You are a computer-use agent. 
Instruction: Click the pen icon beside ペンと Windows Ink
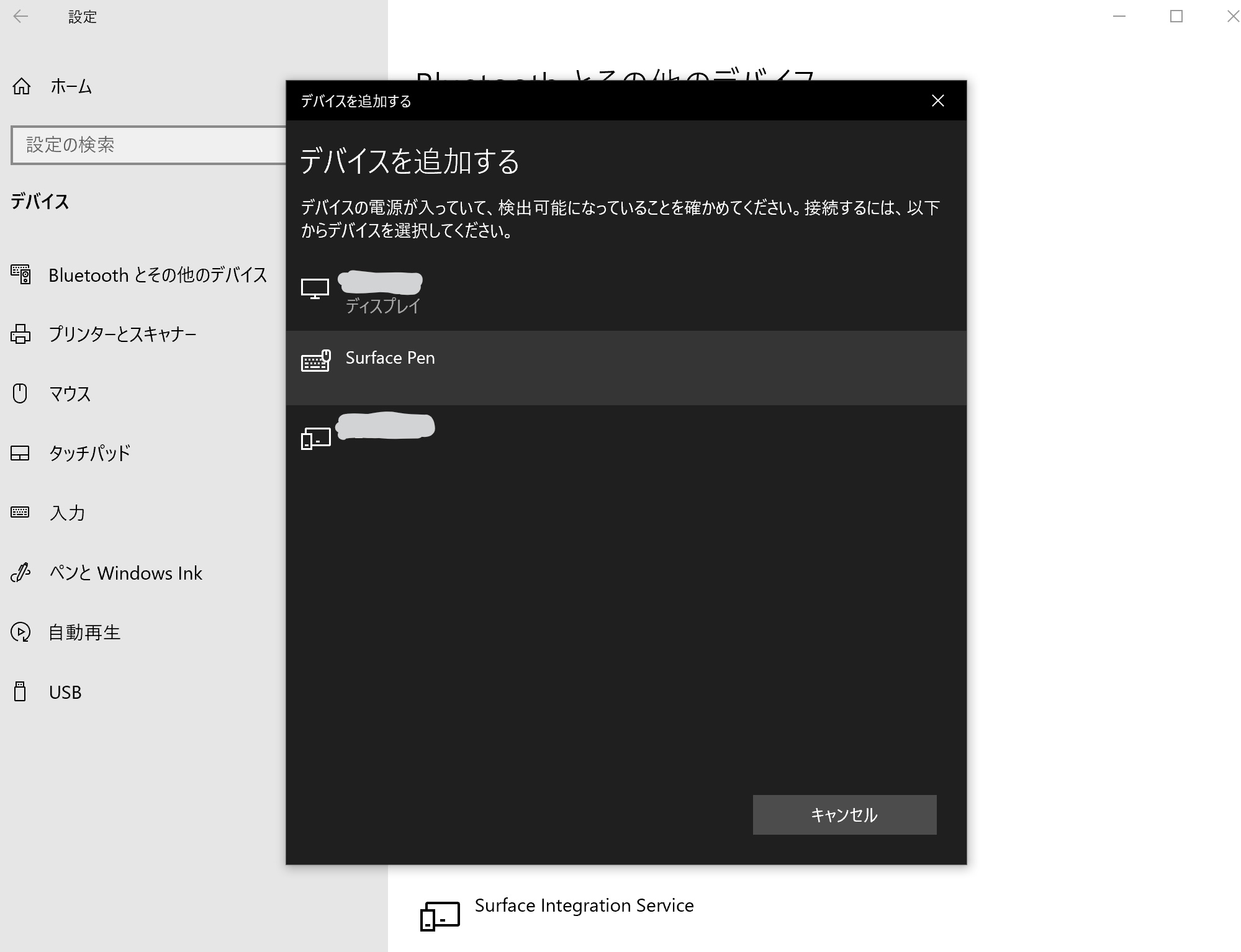pyautogui.click(x=20, y=572)
